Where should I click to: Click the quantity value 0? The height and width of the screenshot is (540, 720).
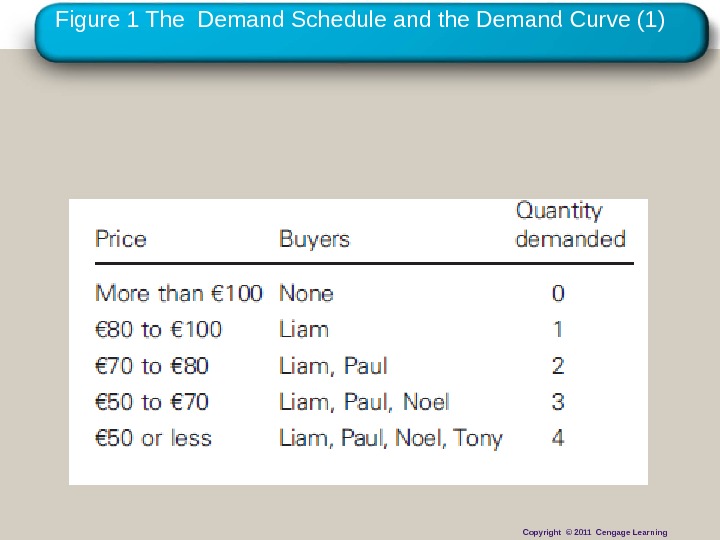click(x=558, y=293)
